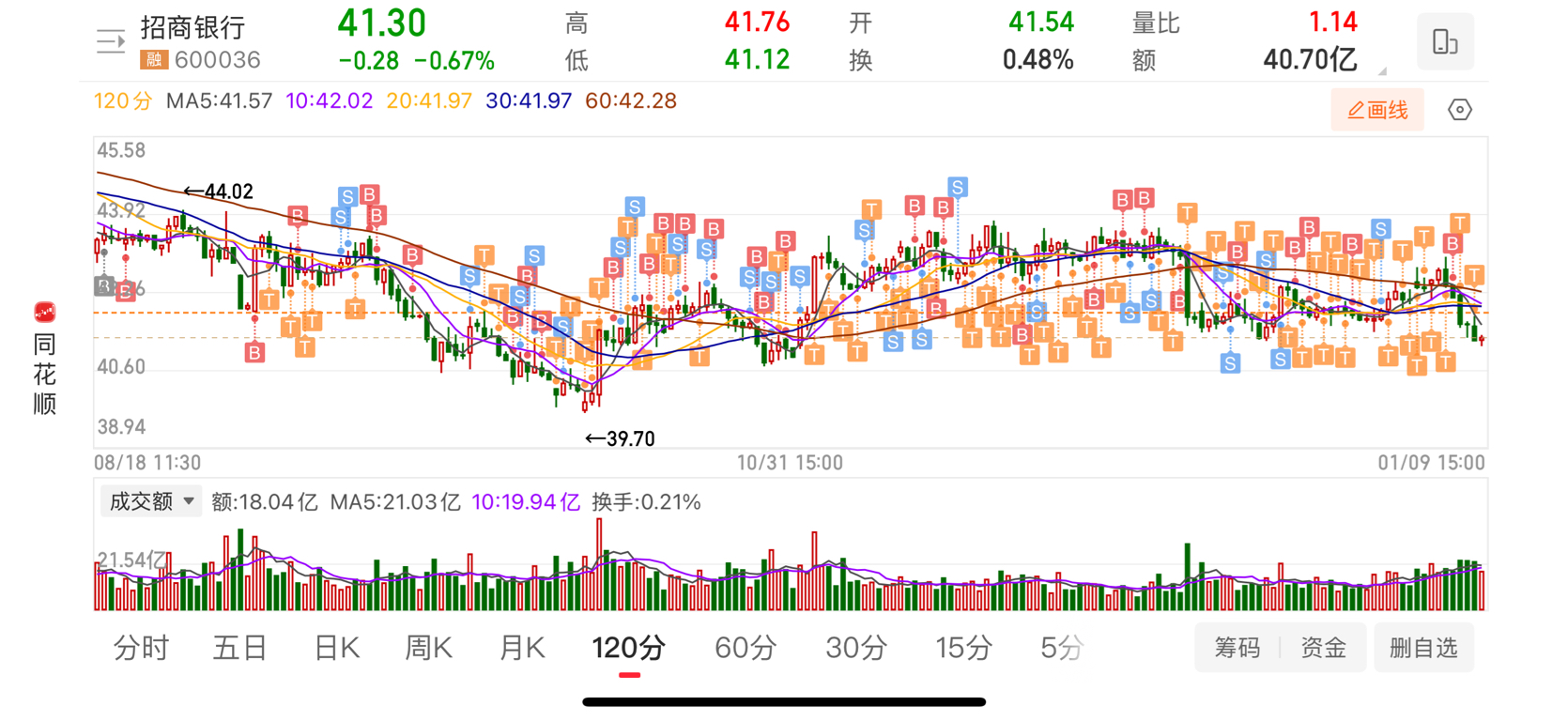The height and width of the screenshot is (721, 1568).
Task: Click the purple 10:19.94亿 volume label
Action: coord(526,502)
